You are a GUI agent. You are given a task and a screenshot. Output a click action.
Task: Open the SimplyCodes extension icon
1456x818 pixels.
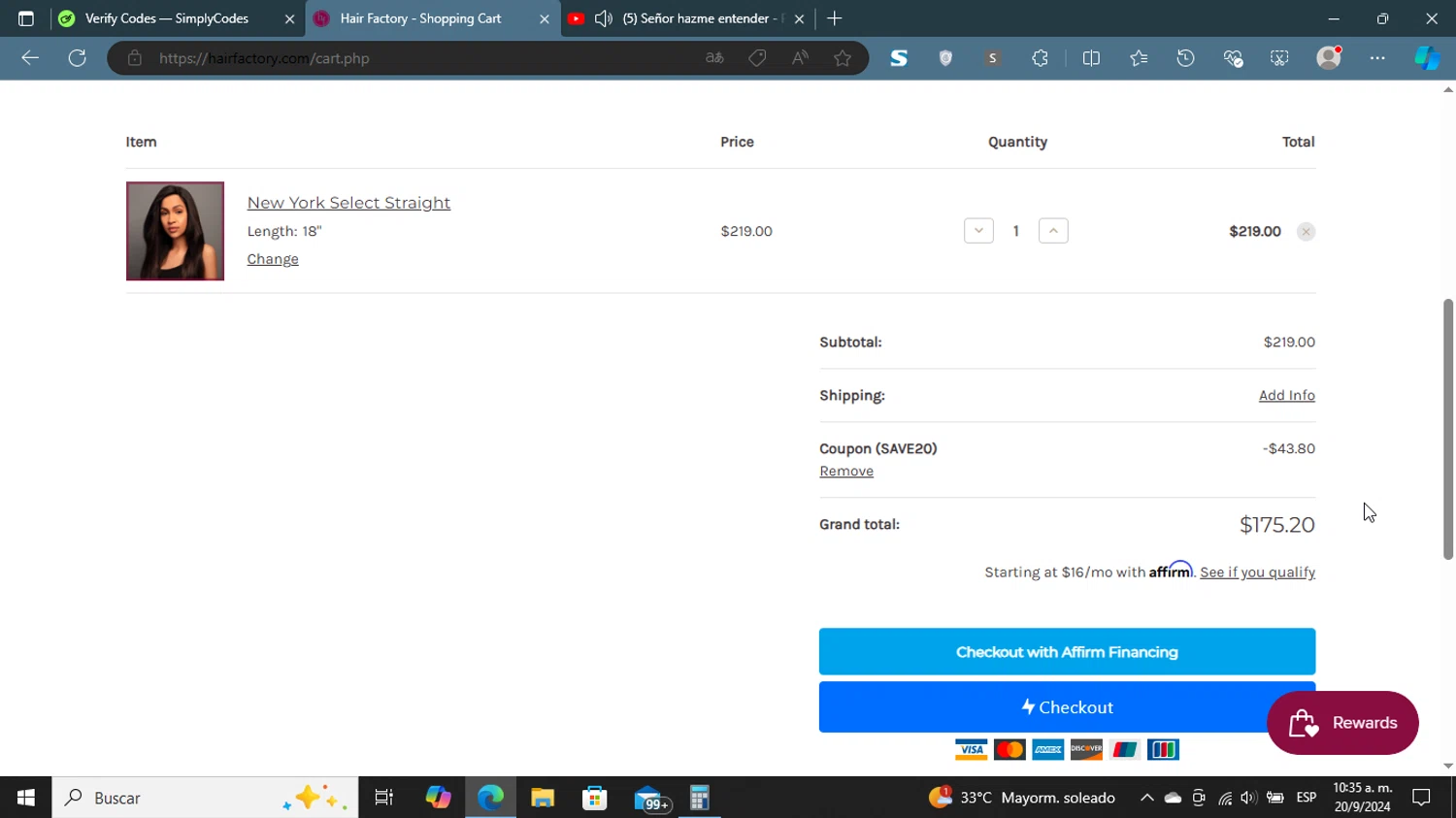point(899,58)
